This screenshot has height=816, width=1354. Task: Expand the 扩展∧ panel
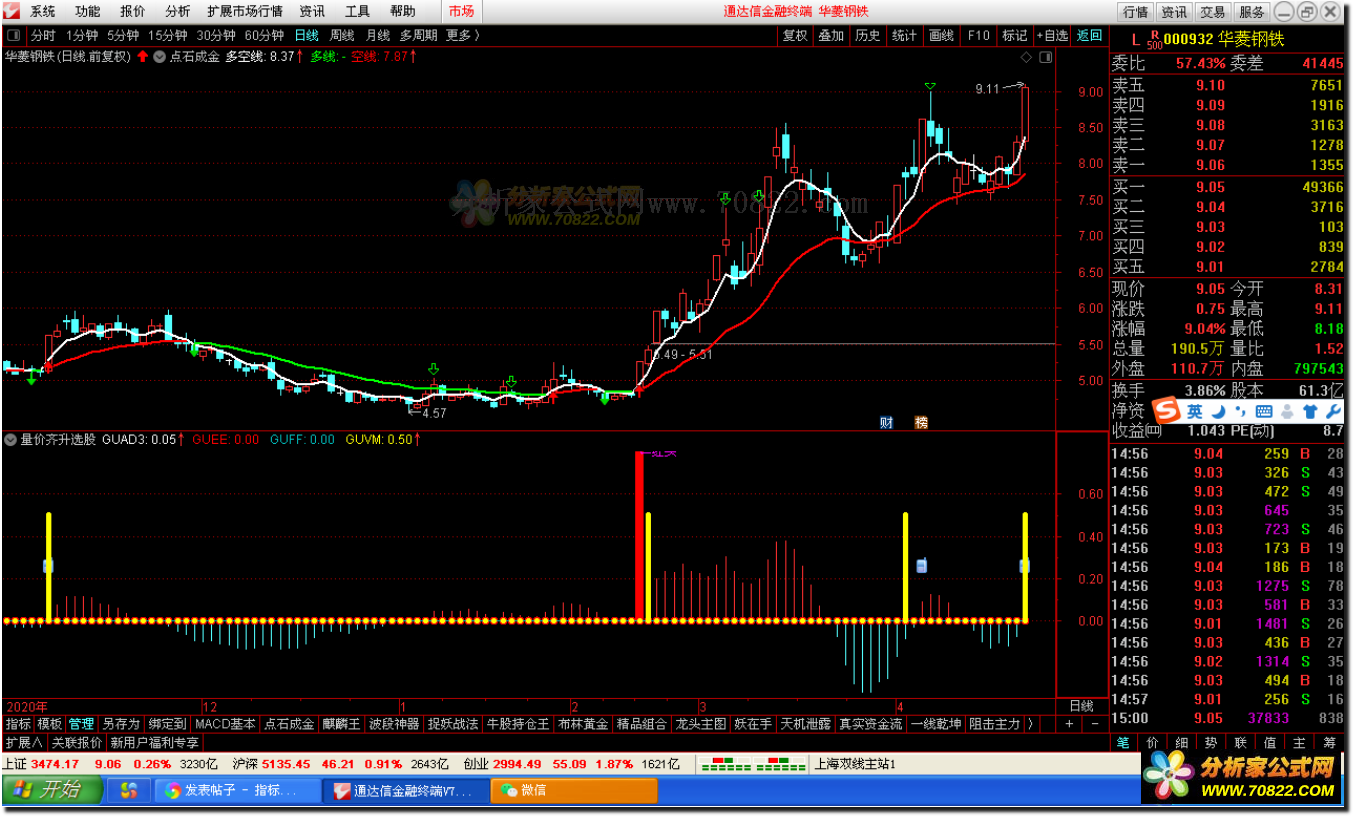pyautogui.click(x=24, y=743)
